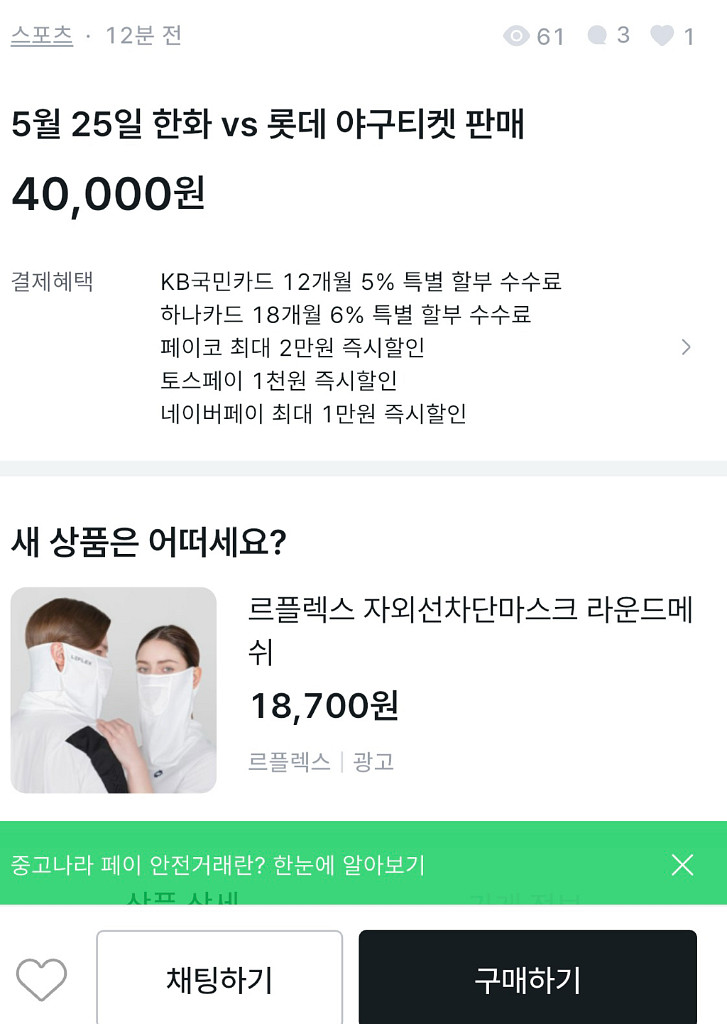Viewport: 727px width, 1024px height.
Task: Tap the gray heart likes icon at top
Action: click(662, 36)
